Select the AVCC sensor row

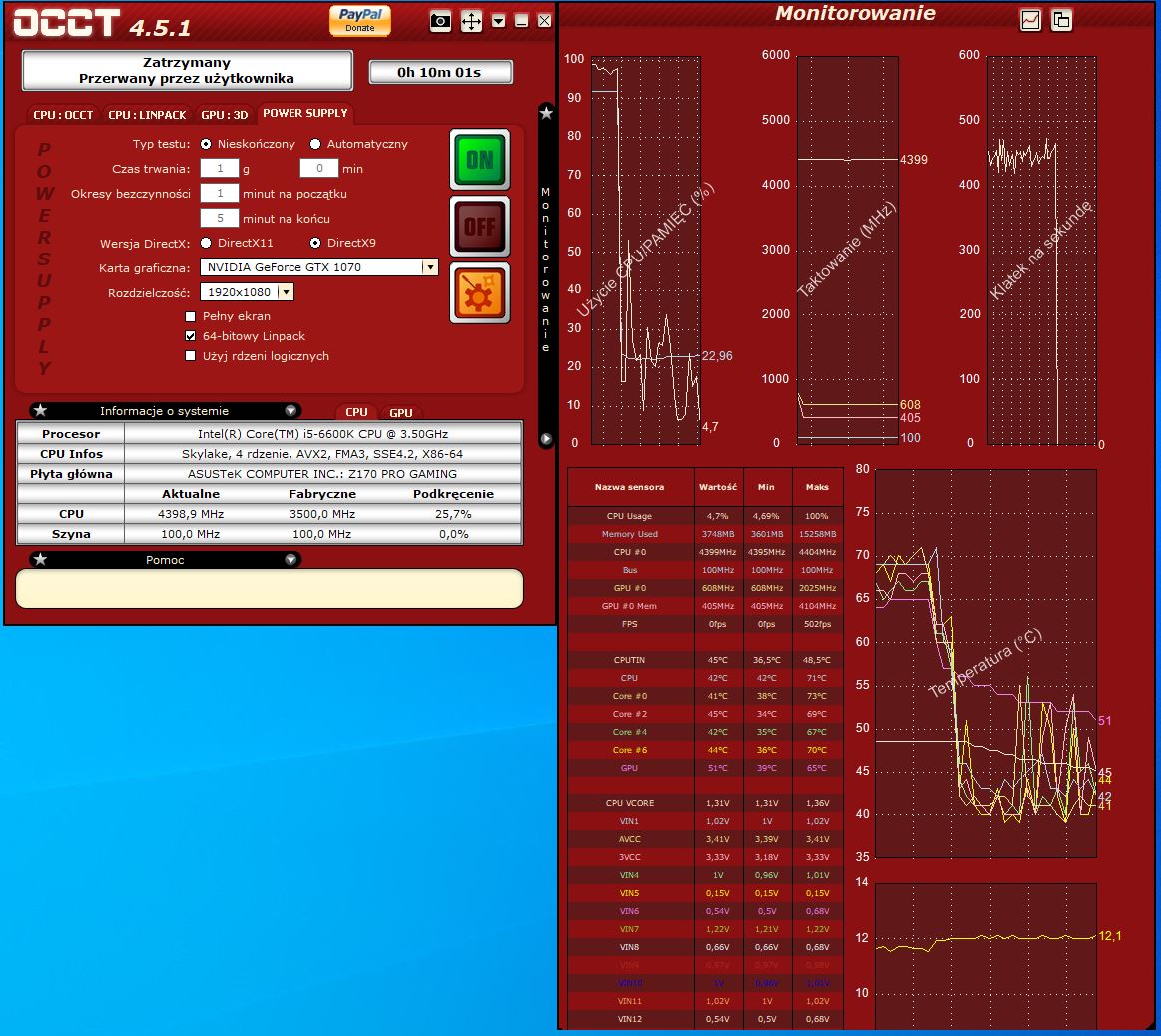[705, 839]
